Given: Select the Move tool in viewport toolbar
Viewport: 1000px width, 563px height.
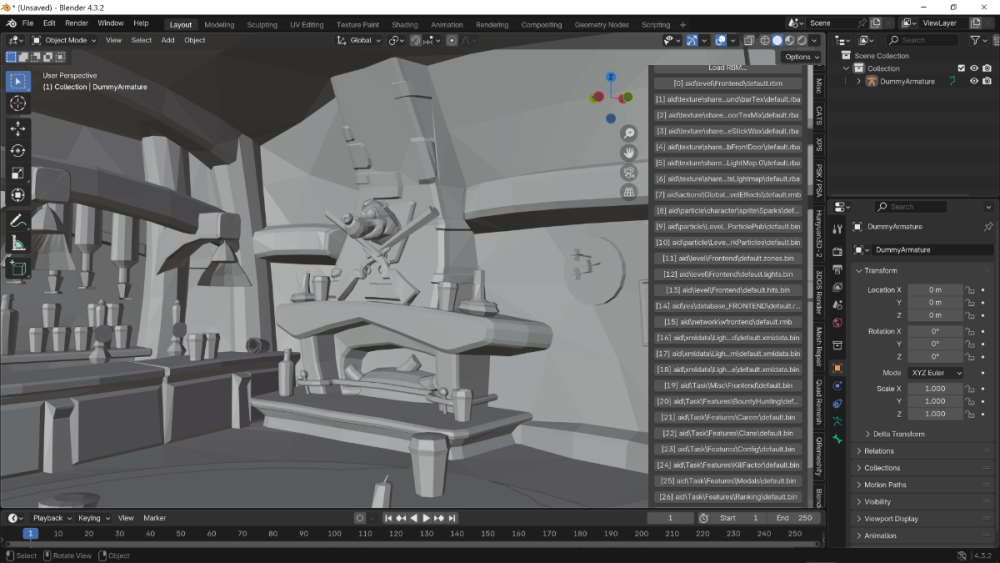Looking at the screenshot, I should (18, 128).
